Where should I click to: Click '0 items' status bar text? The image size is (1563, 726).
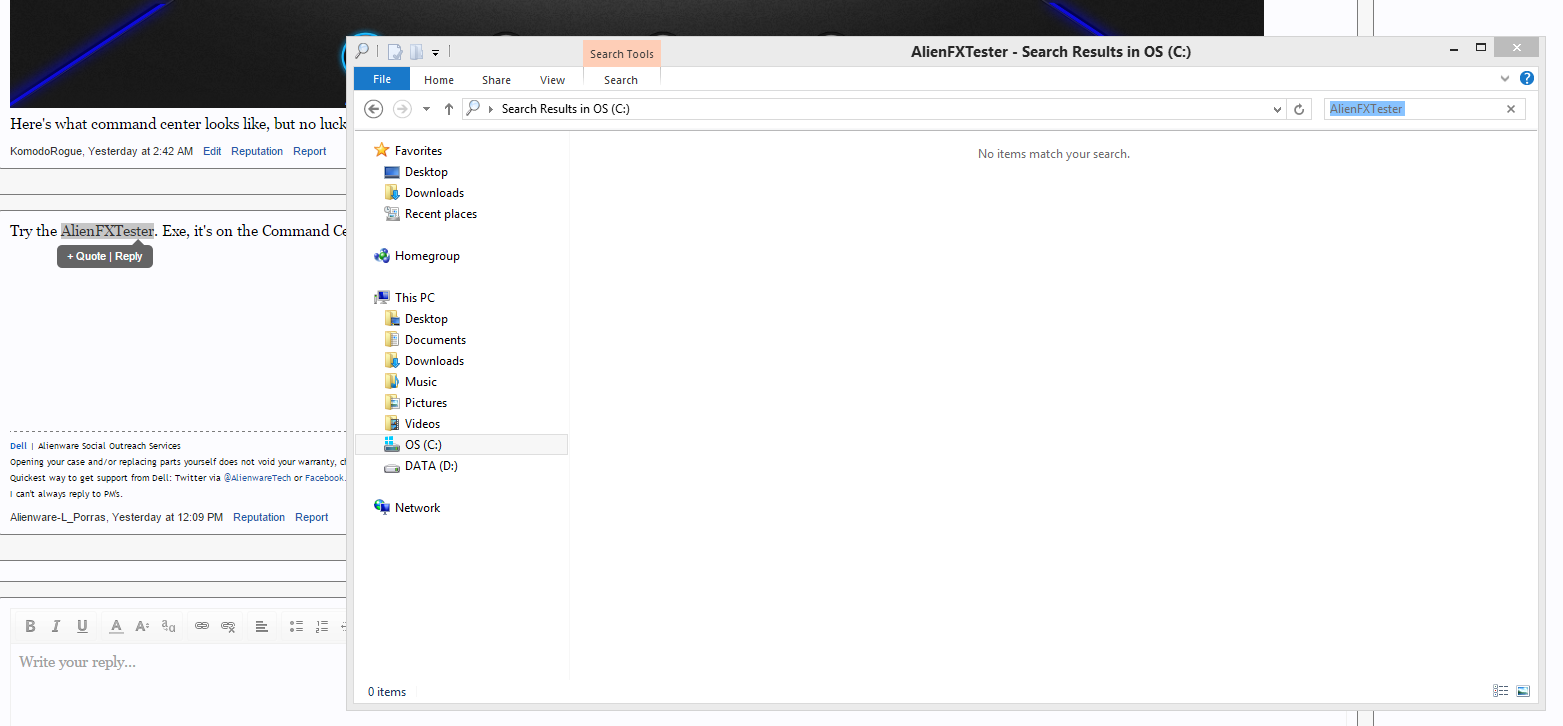[387, 692]
